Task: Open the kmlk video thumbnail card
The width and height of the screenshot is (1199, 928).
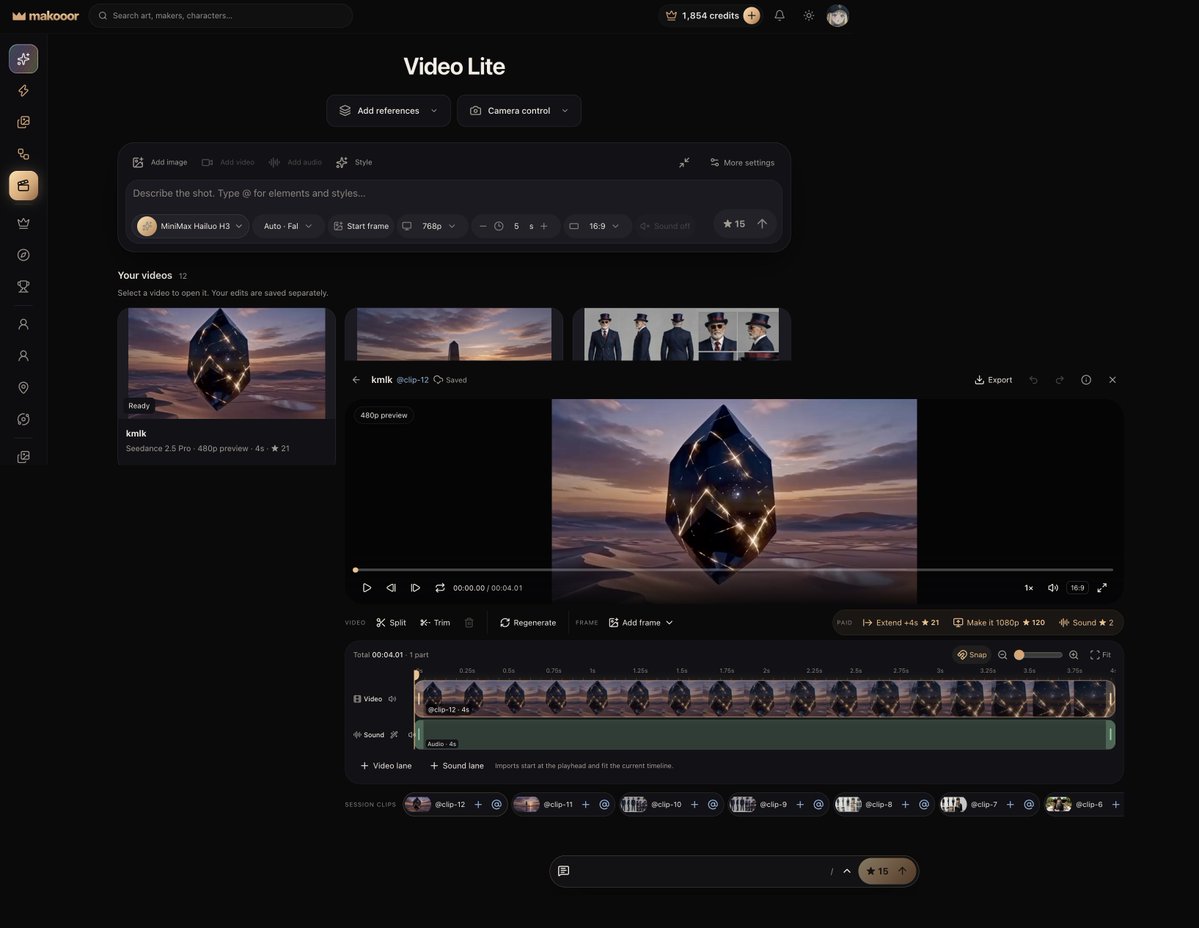Action: tap(226, 386)
